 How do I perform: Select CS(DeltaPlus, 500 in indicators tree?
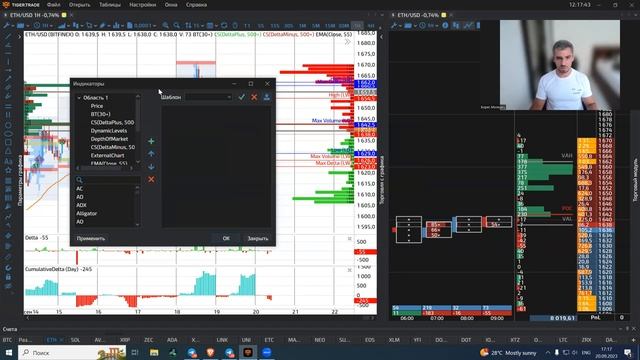pos(112,122)
